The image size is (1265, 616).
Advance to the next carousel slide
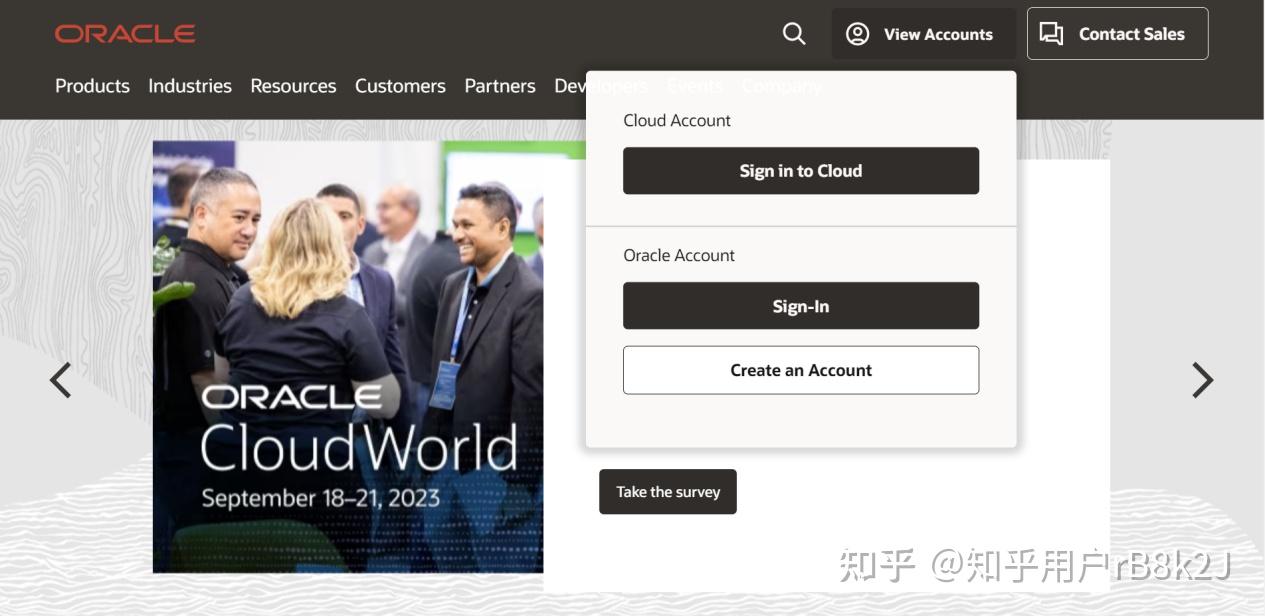pos(1202,380)
